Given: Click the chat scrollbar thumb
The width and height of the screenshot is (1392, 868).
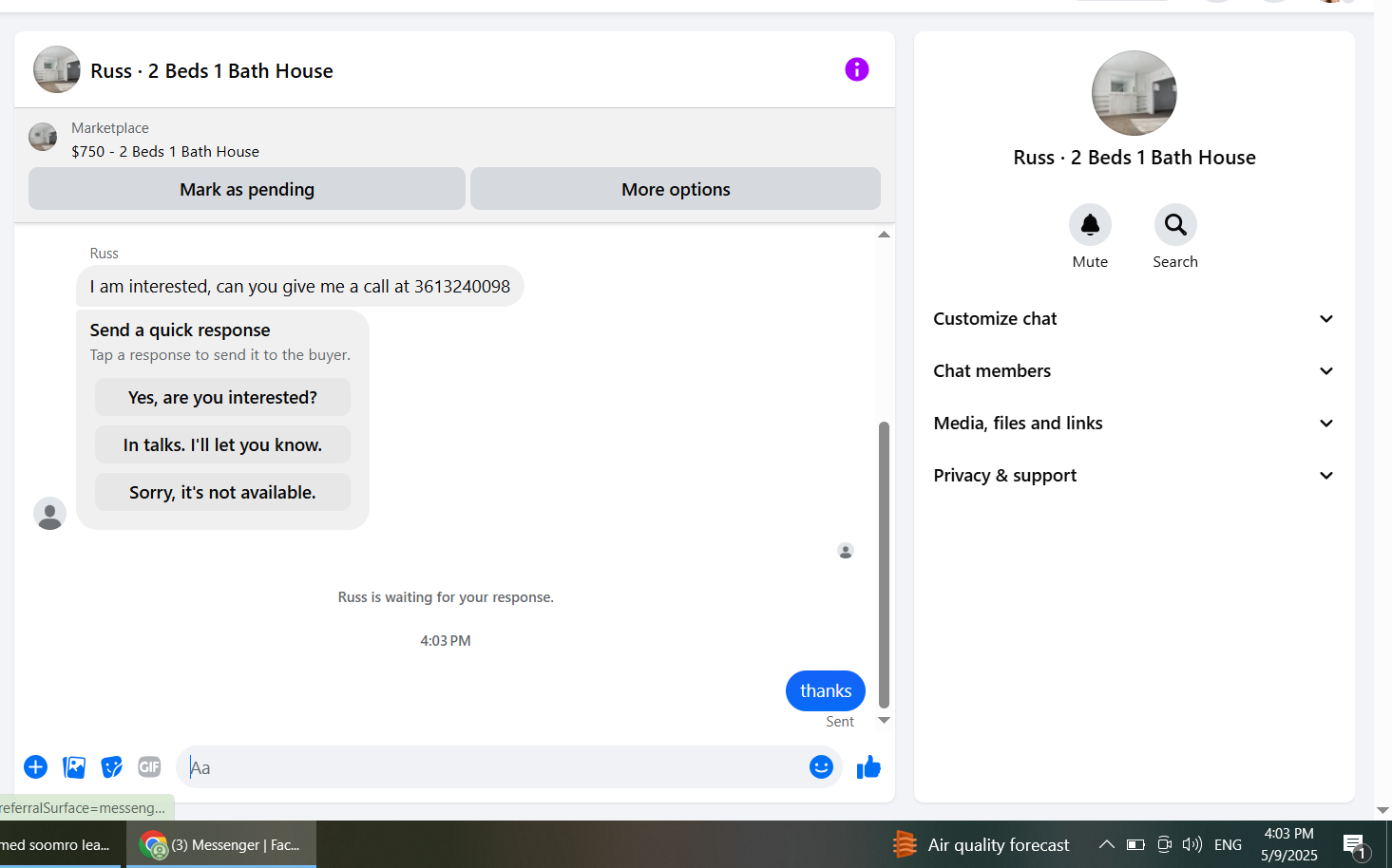Looking at the screenshot, I should 884,565.
